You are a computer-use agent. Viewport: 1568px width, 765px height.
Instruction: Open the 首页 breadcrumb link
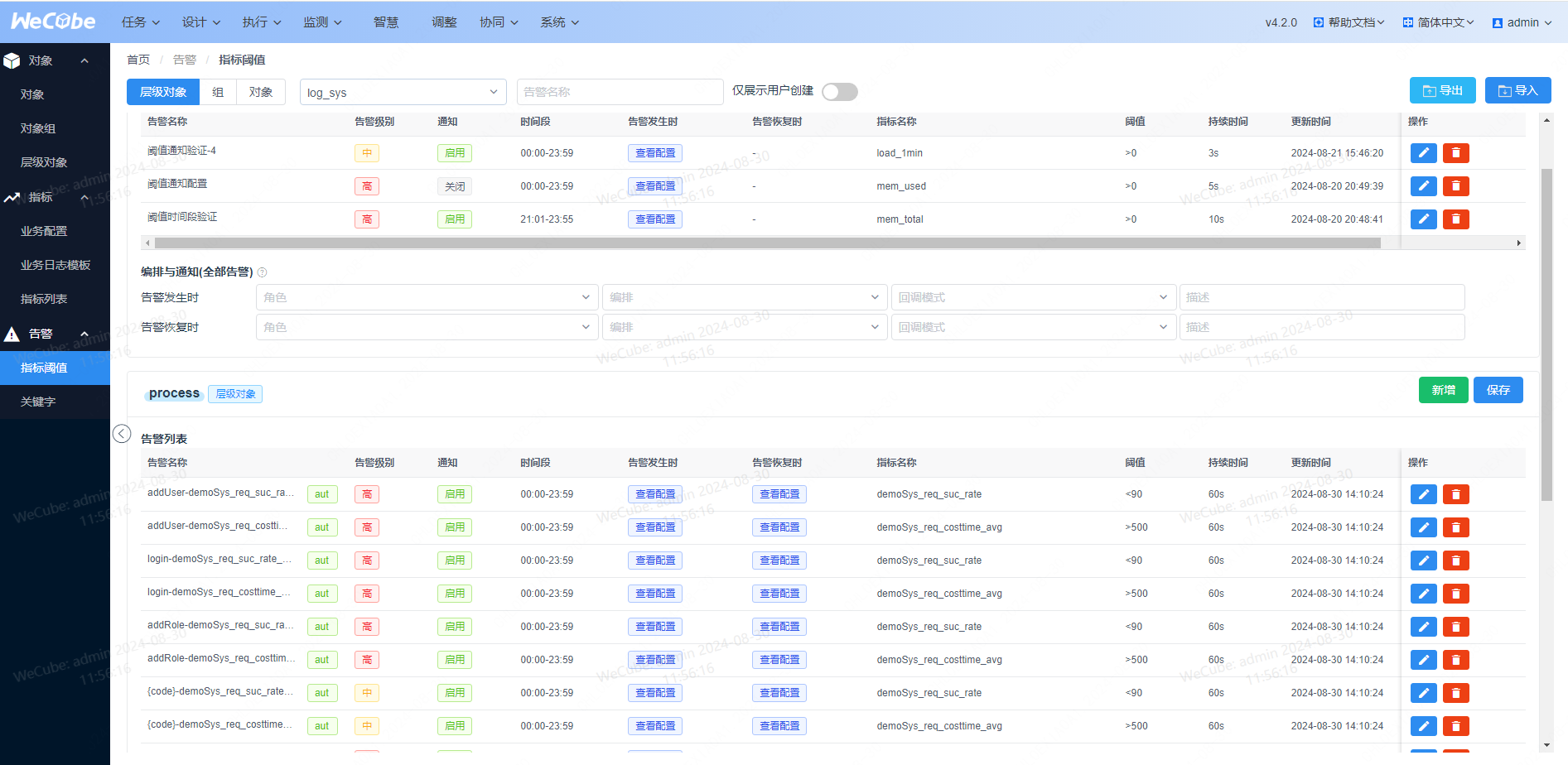tap(138, 60)
